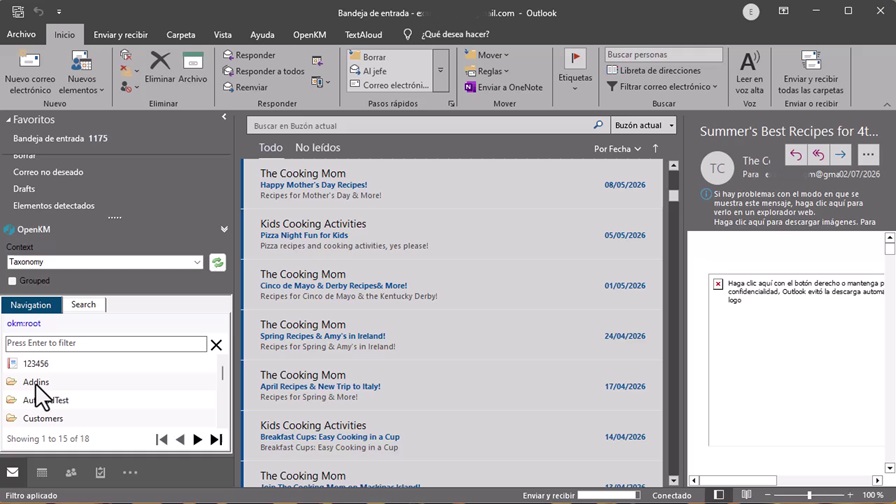Open the Customers folder

pyautogui.click(x=43, y=418)
